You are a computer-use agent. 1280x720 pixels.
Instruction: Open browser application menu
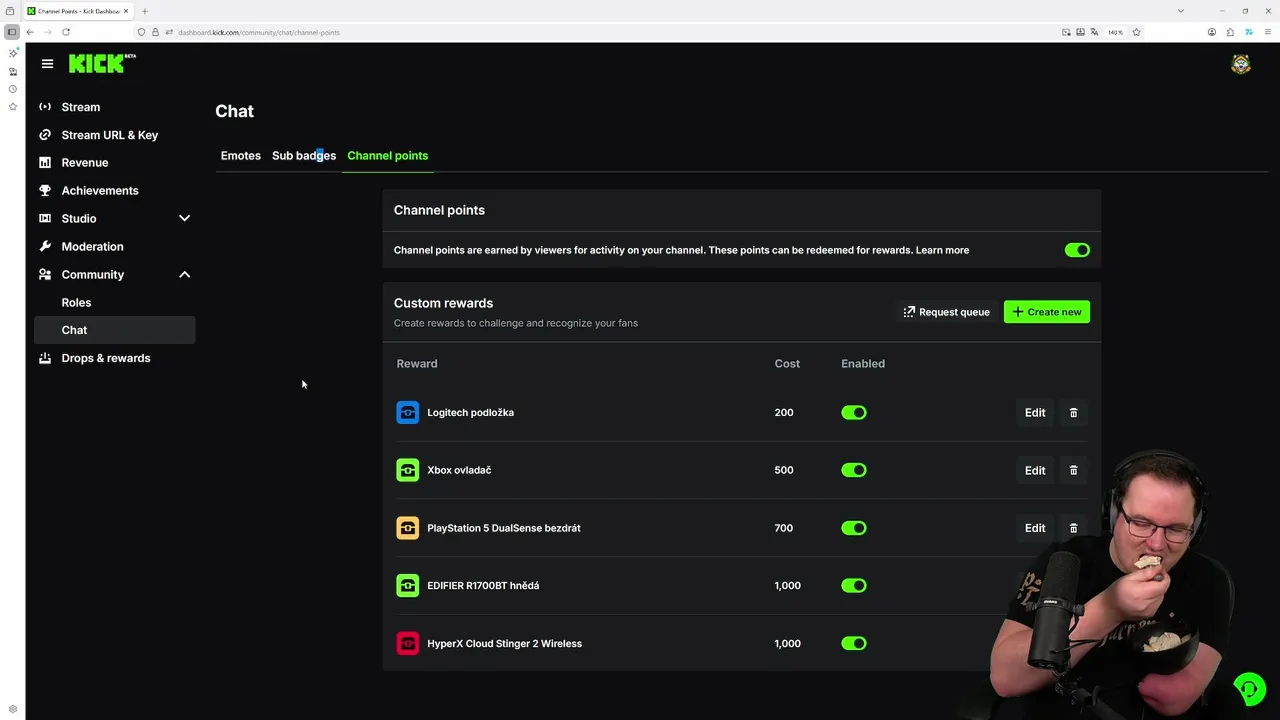click(1267, 32)
